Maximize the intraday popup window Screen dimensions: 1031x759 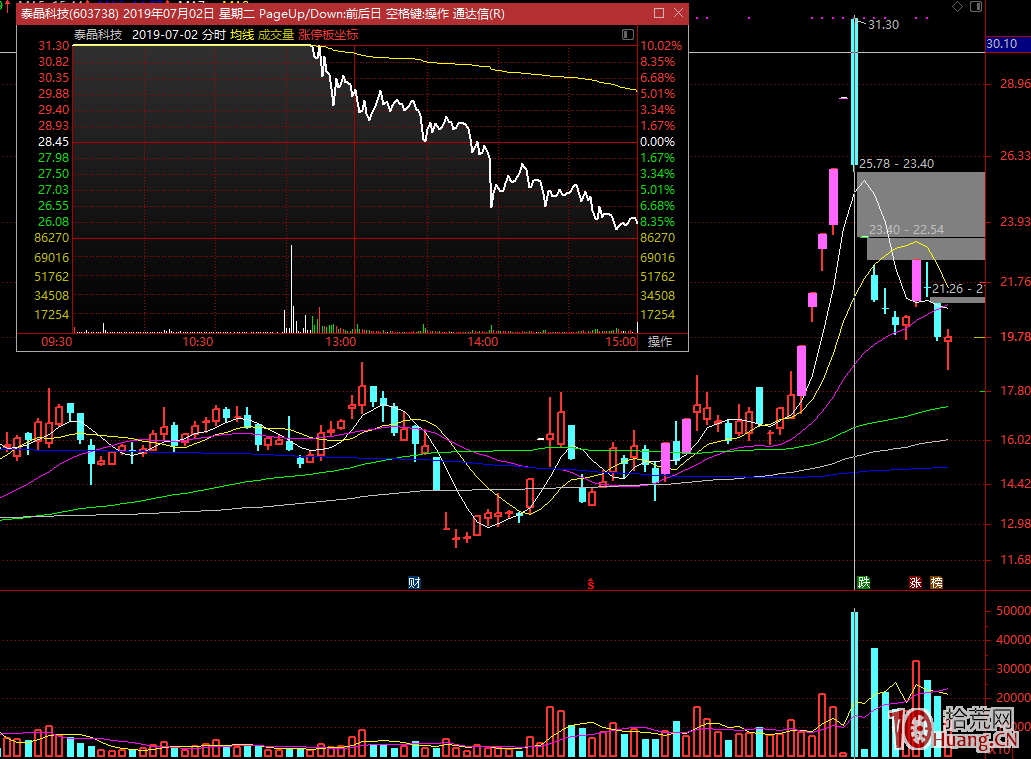tap(658, 14)
